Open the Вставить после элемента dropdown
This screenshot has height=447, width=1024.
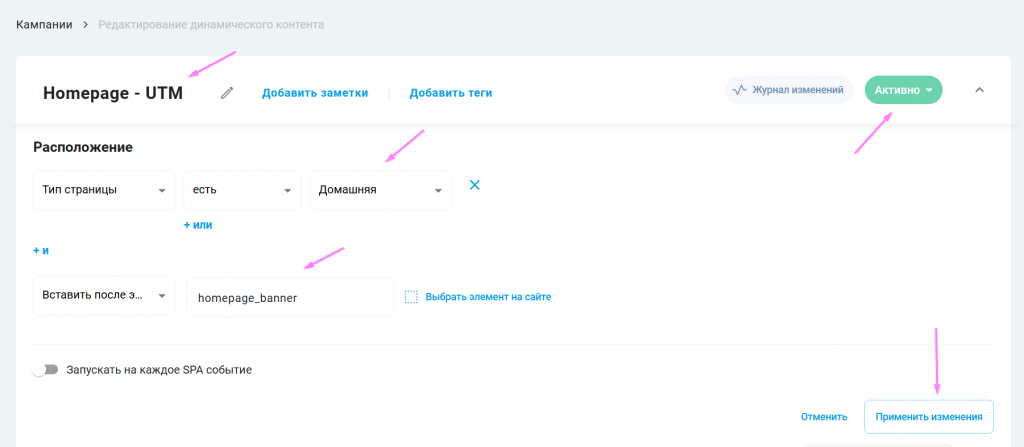(104, 297)
